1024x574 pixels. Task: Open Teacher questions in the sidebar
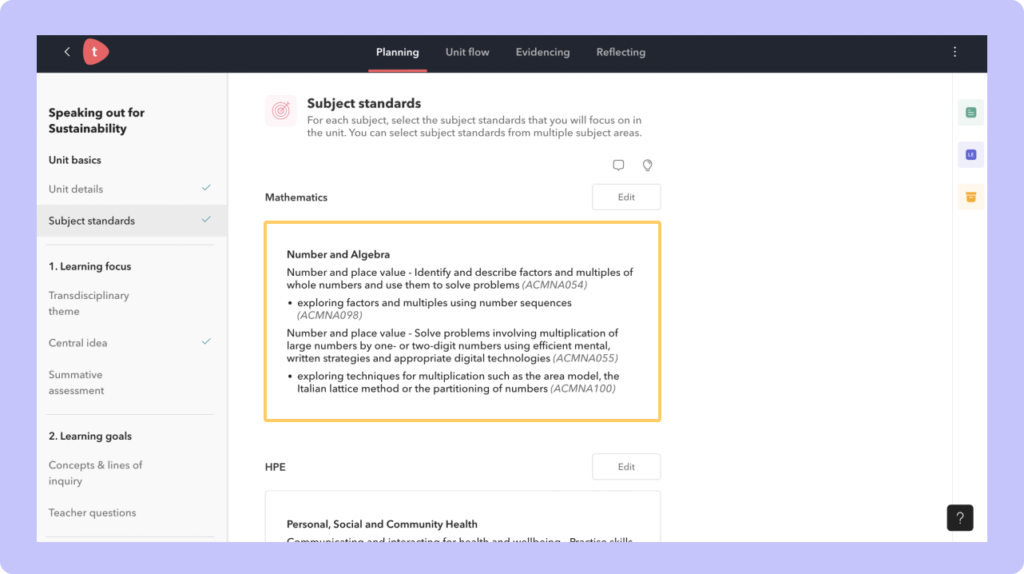(92, 513)
